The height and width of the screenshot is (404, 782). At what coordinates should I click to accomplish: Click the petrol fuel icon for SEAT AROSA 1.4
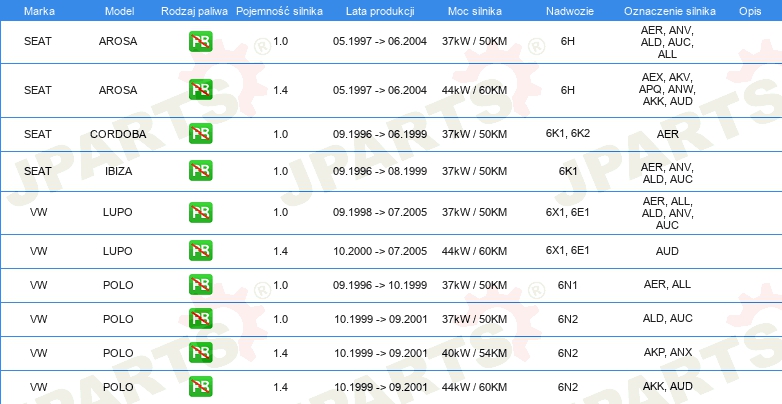[200, 90]
